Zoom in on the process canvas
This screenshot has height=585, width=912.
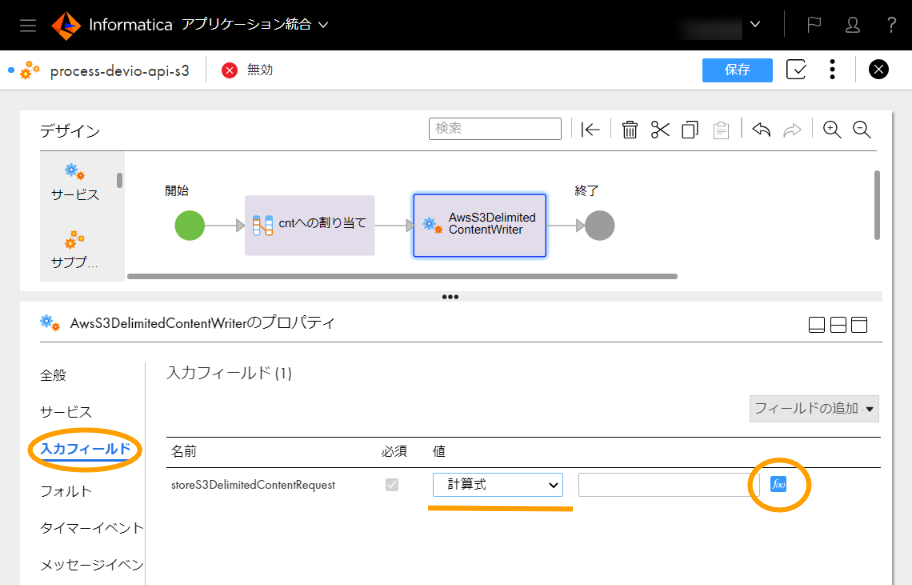click(x=832, y=128)
